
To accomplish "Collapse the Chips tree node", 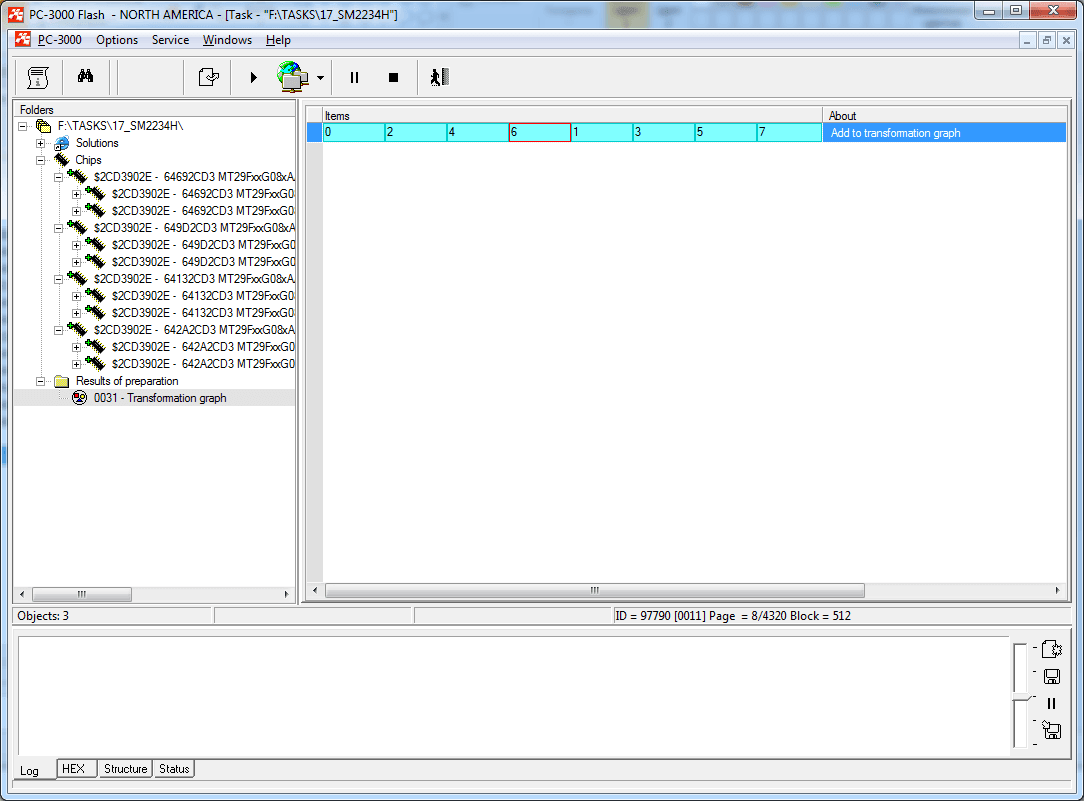I will click(41, 160).
